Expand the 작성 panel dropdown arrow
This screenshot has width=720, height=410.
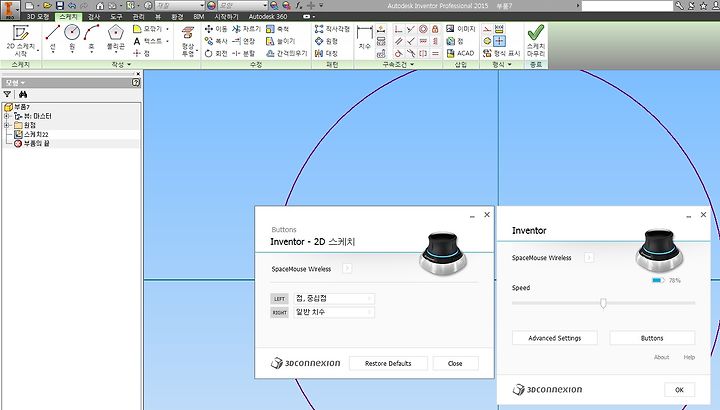(129, 65)
